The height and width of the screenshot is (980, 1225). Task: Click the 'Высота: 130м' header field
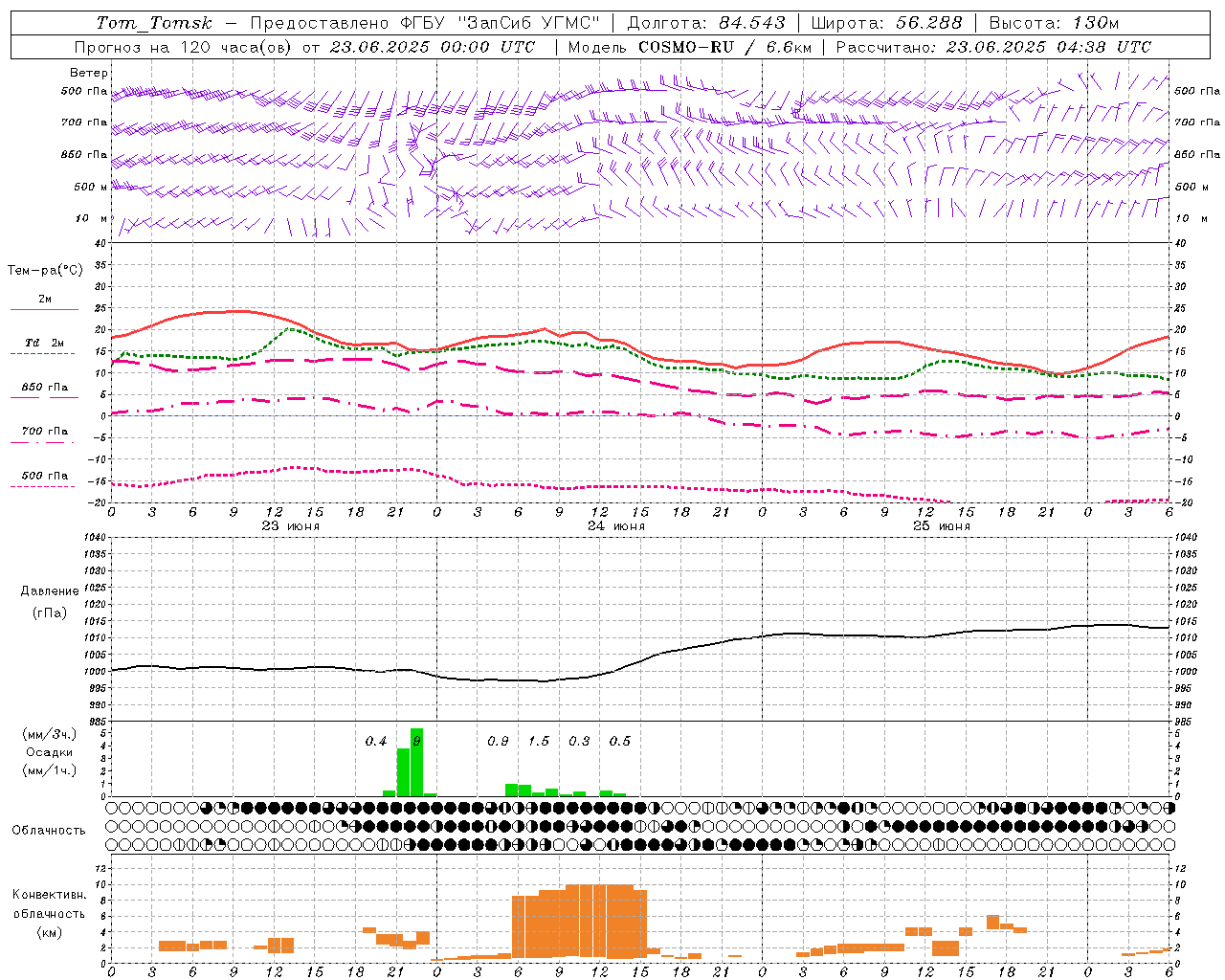(1054, 23)
